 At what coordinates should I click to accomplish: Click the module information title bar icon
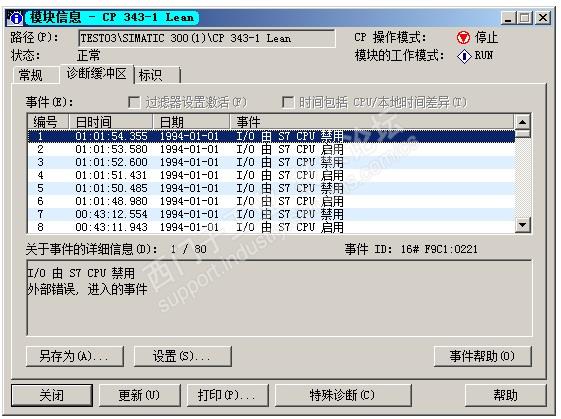click(x=16, y=18)
